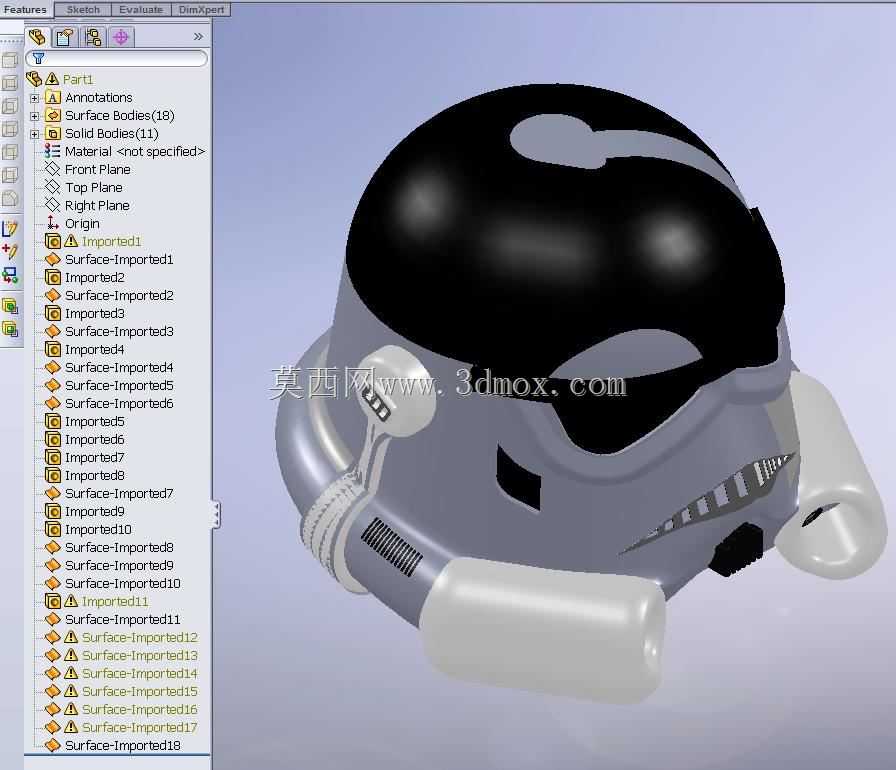Screen dimensions: 896x770
Task: Click the Surface-Imported4 surface icon
Action: 53,367
